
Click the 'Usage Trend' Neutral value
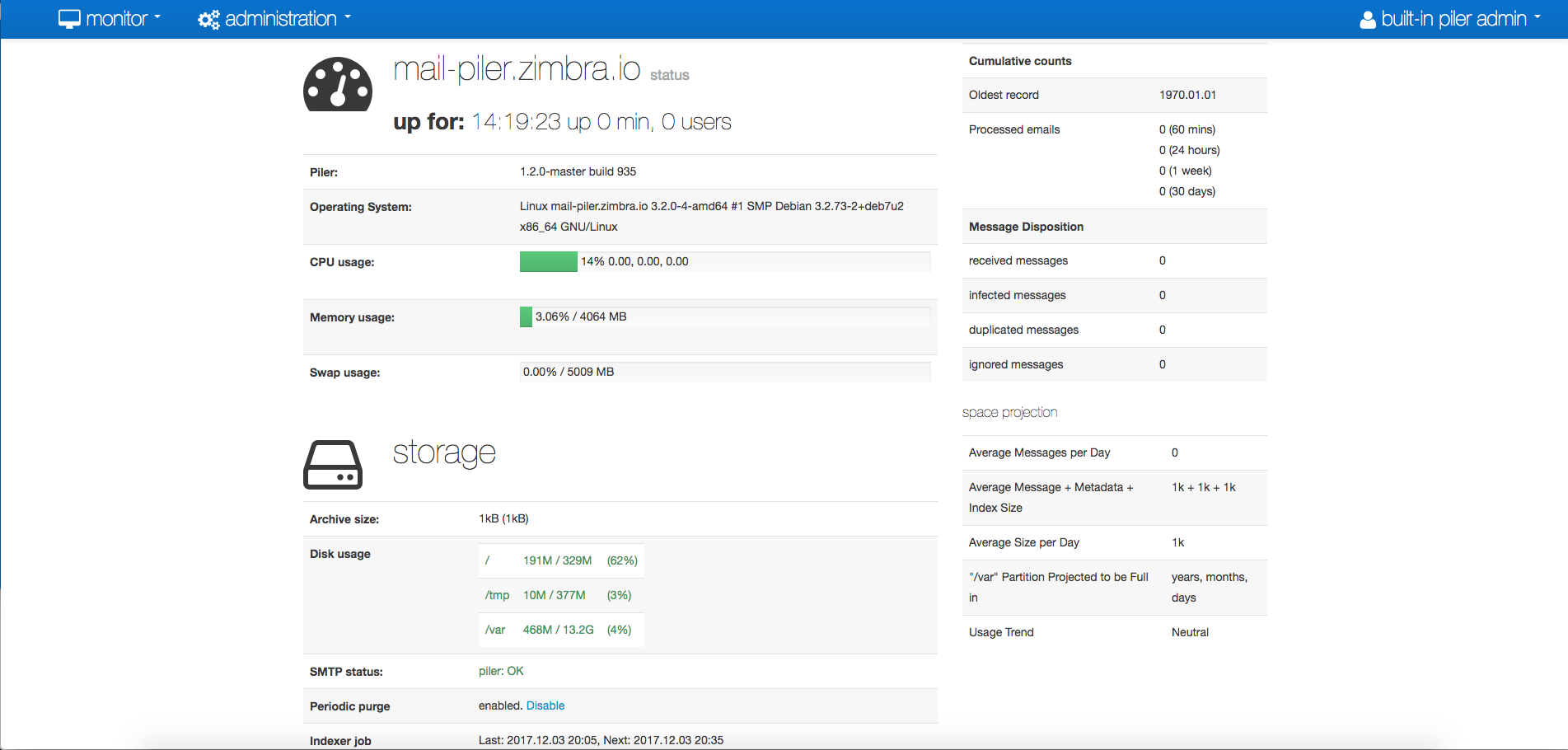(1190, 632)
